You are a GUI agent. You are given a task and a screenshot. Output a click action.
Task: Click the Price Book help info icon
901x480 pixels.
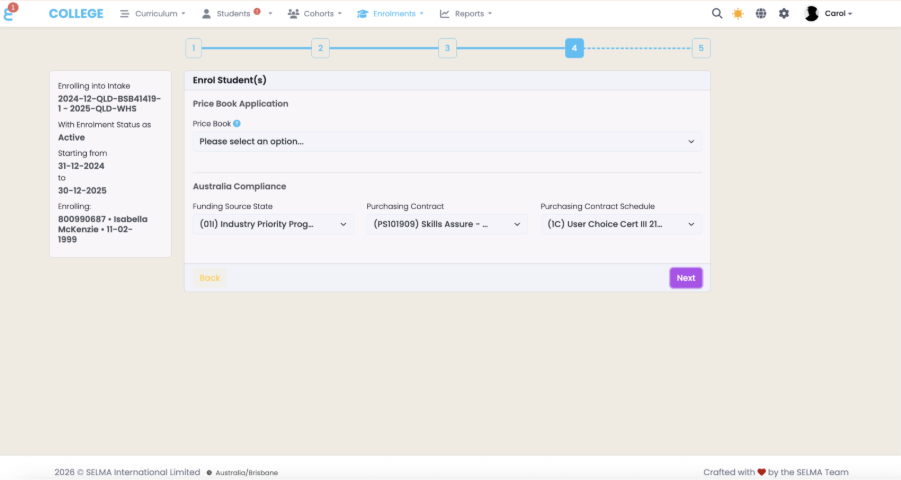coord(237,124)
